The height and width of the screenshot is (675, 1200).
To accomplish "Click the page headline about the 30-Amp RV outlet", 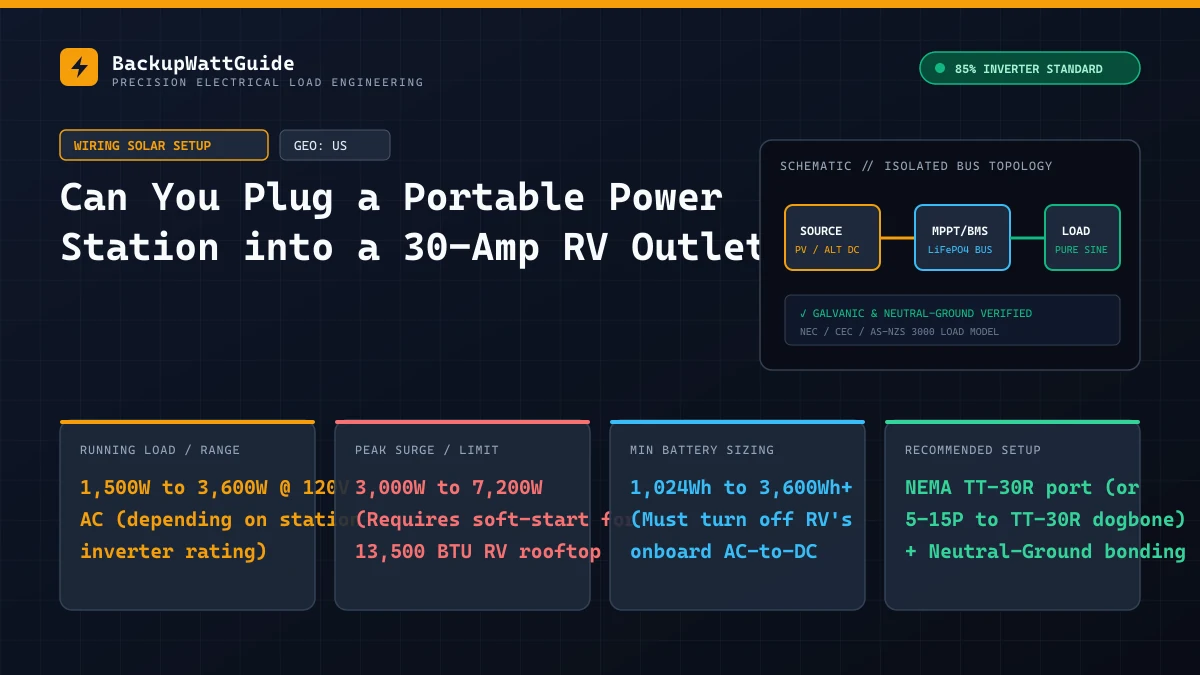I will click(410, 223).
